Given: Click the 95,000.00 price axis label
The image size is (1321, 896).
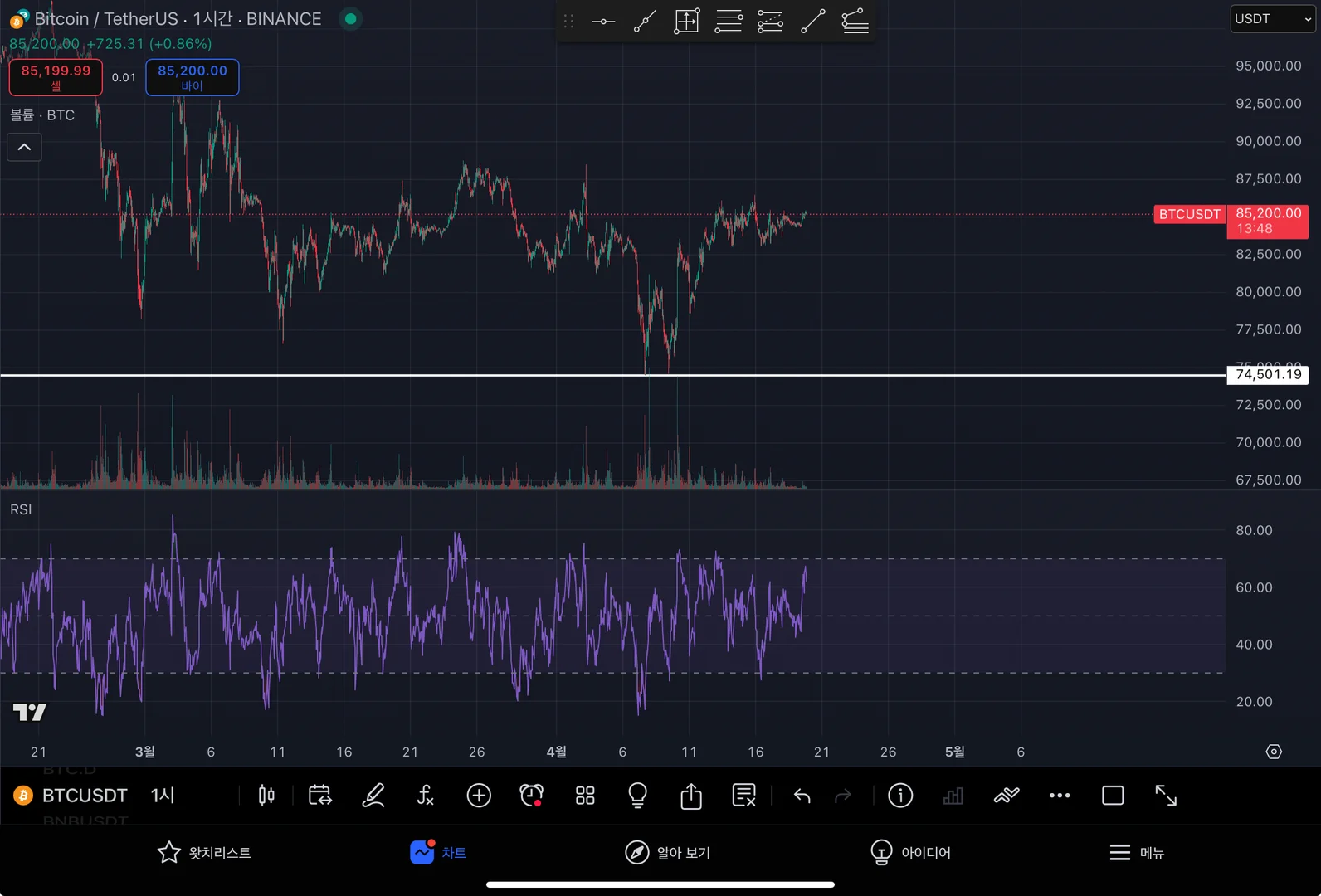Looking at the screenshot, I should [x=1269, y=66].
